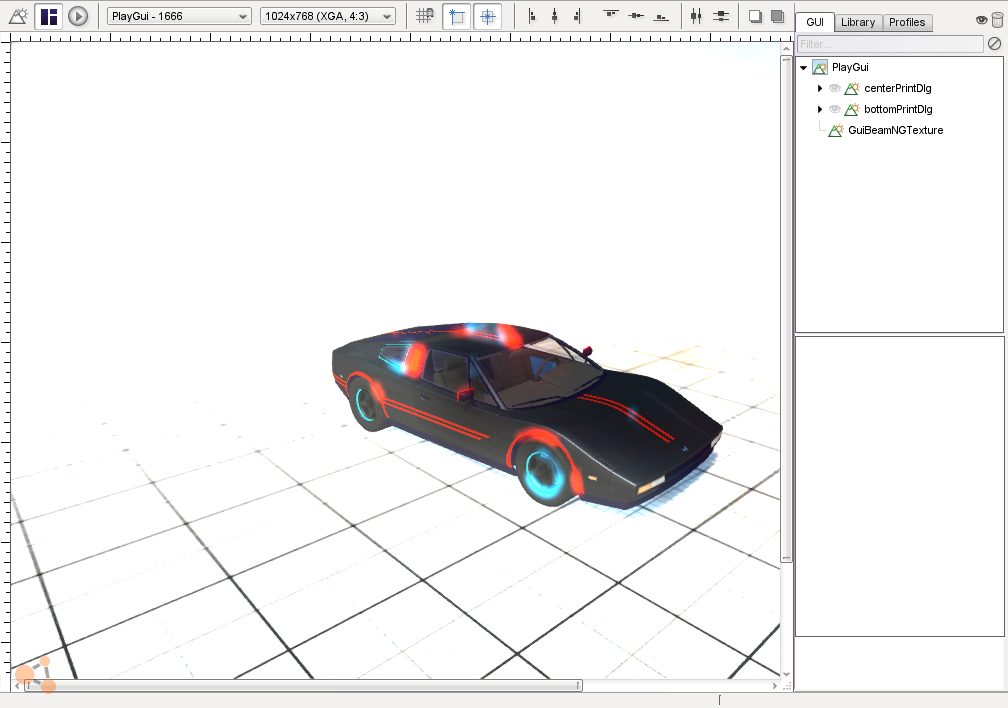Toggle hidden controls eye icon in panel header
Image resolution: width=1008 pixels, height=708 pixels.
(982, 20)
